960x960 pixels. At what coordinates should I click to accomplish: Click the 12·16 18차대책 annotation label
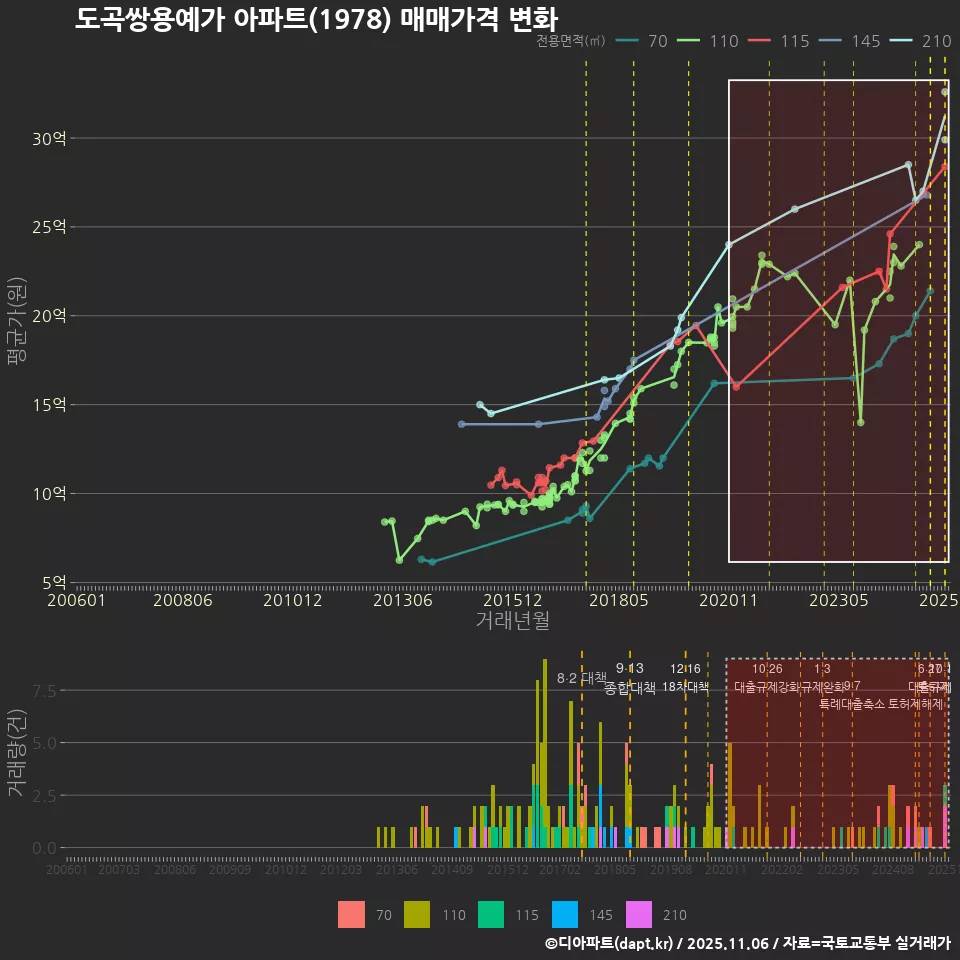(x=685, y=678)
